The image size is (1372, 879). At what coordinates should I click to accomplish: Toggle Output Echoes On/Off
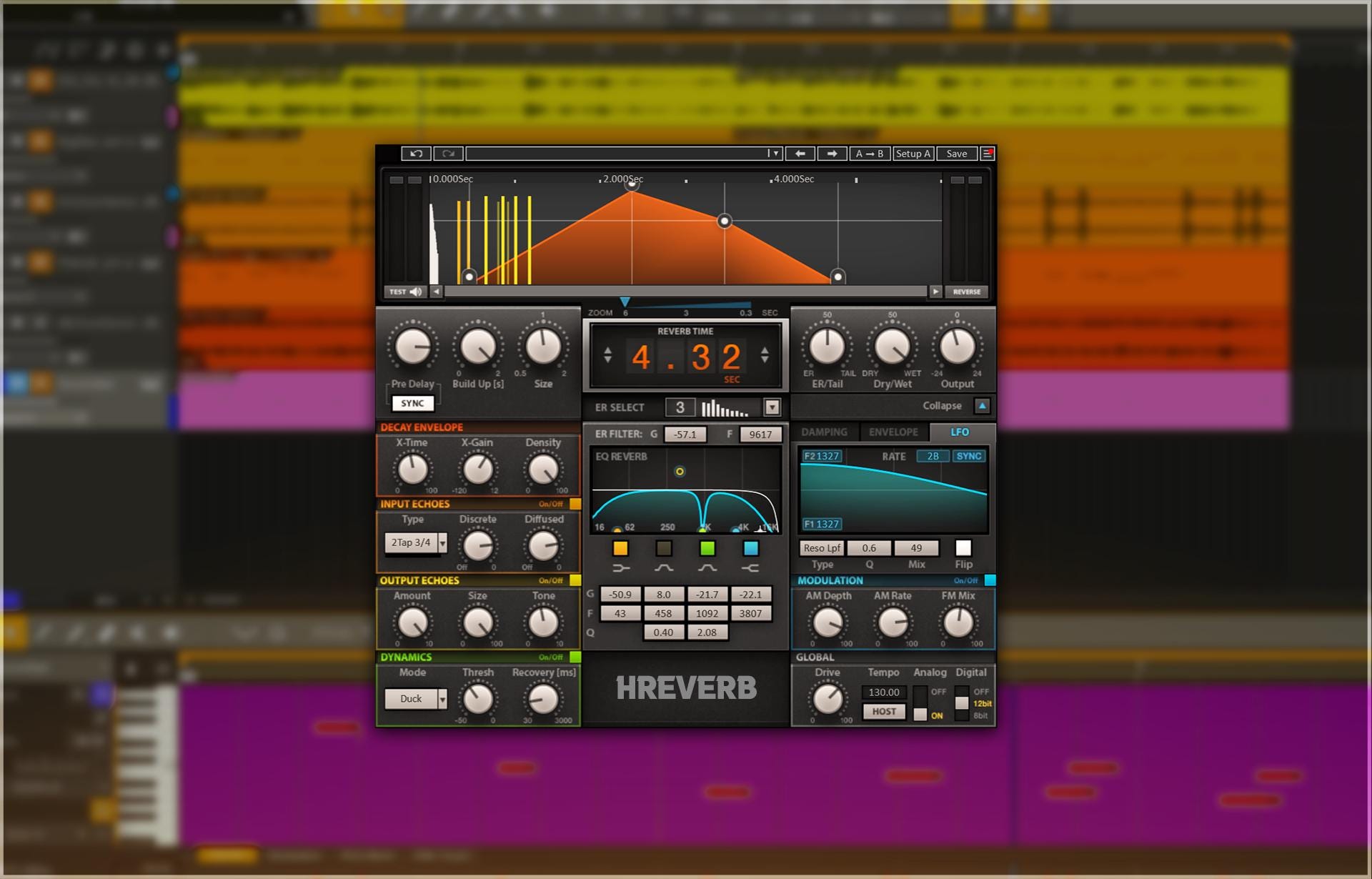(x=575, y=580)
